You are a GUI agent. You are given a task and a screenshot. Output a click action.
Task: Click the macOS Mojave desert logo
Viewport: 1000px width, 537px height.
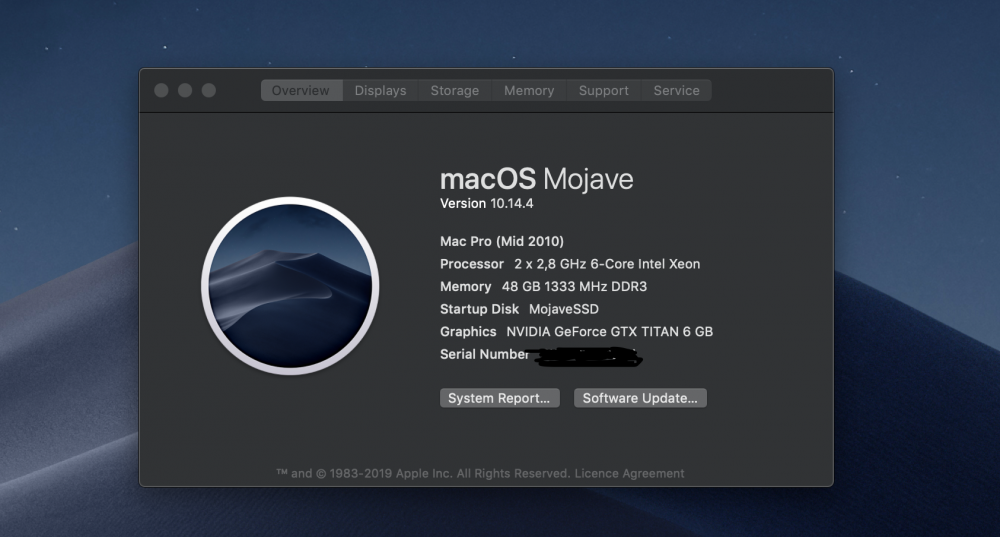tap(290, 285)
